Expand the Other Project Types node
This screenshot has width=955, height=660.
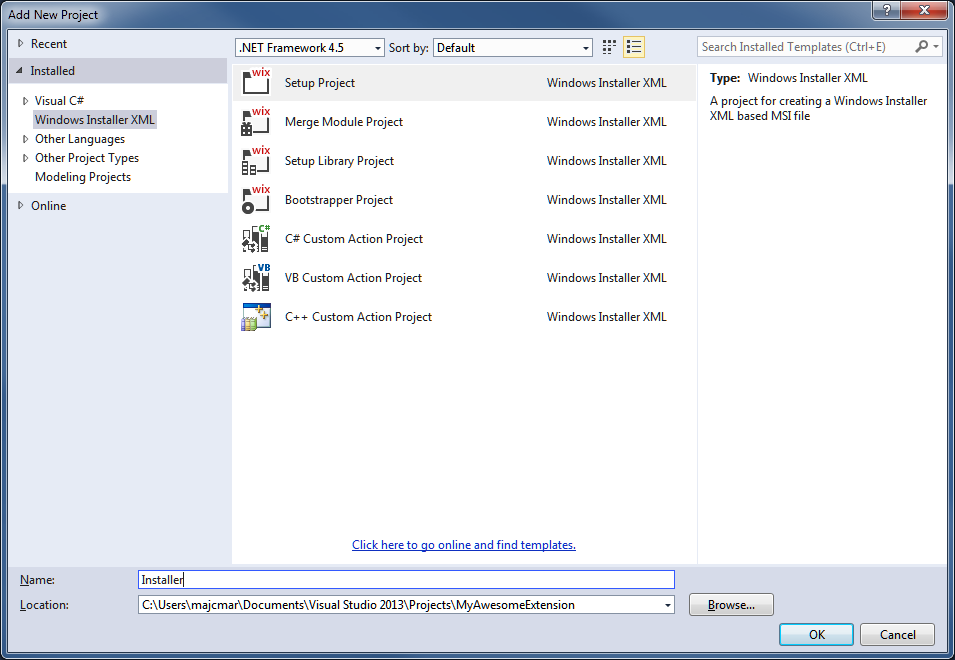26,158
